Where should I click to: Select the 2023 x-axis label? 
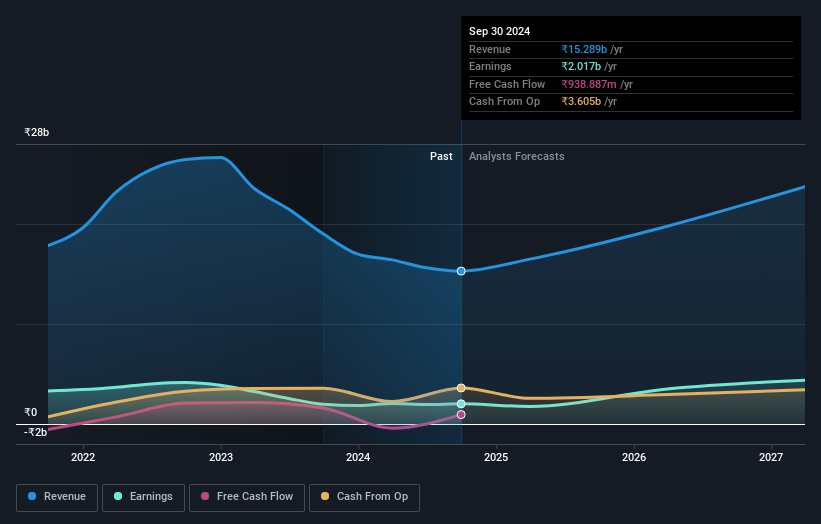pyautogui.click(x=220, y=457)
